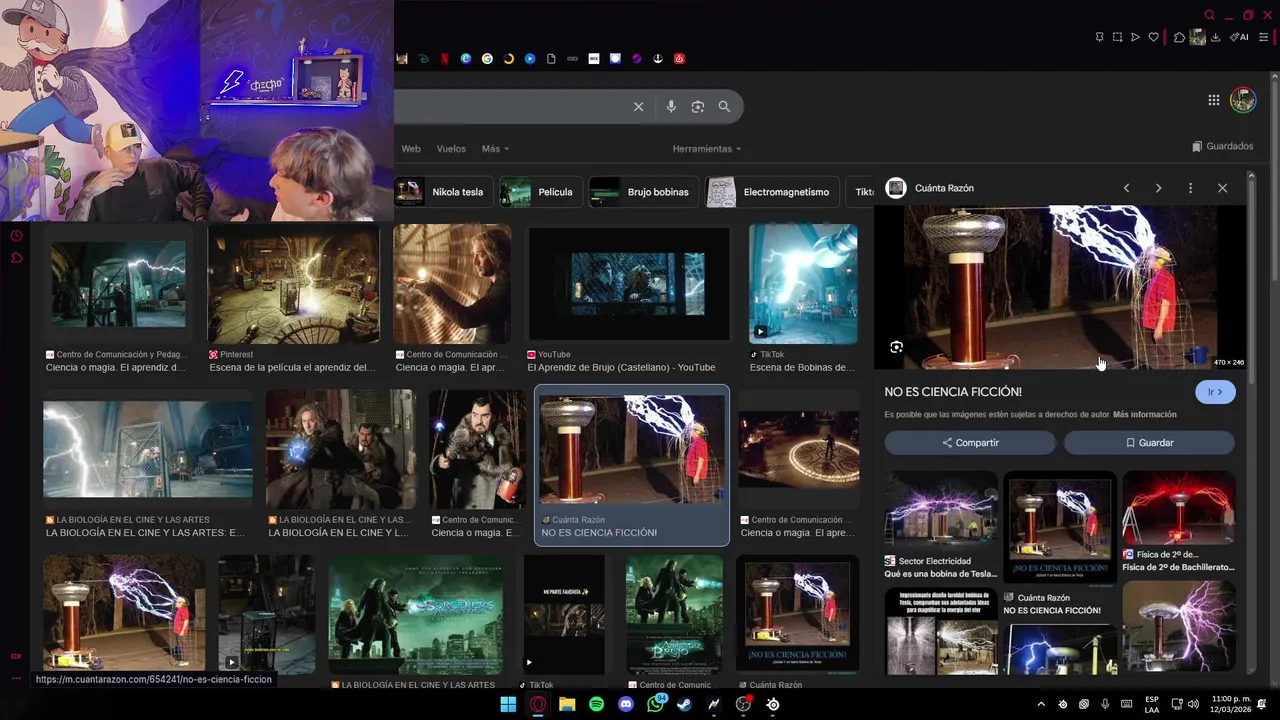Expand the Más search menu
Image resolution: width=1280 pixels, height=720 pixels.
tap(495, 149)
